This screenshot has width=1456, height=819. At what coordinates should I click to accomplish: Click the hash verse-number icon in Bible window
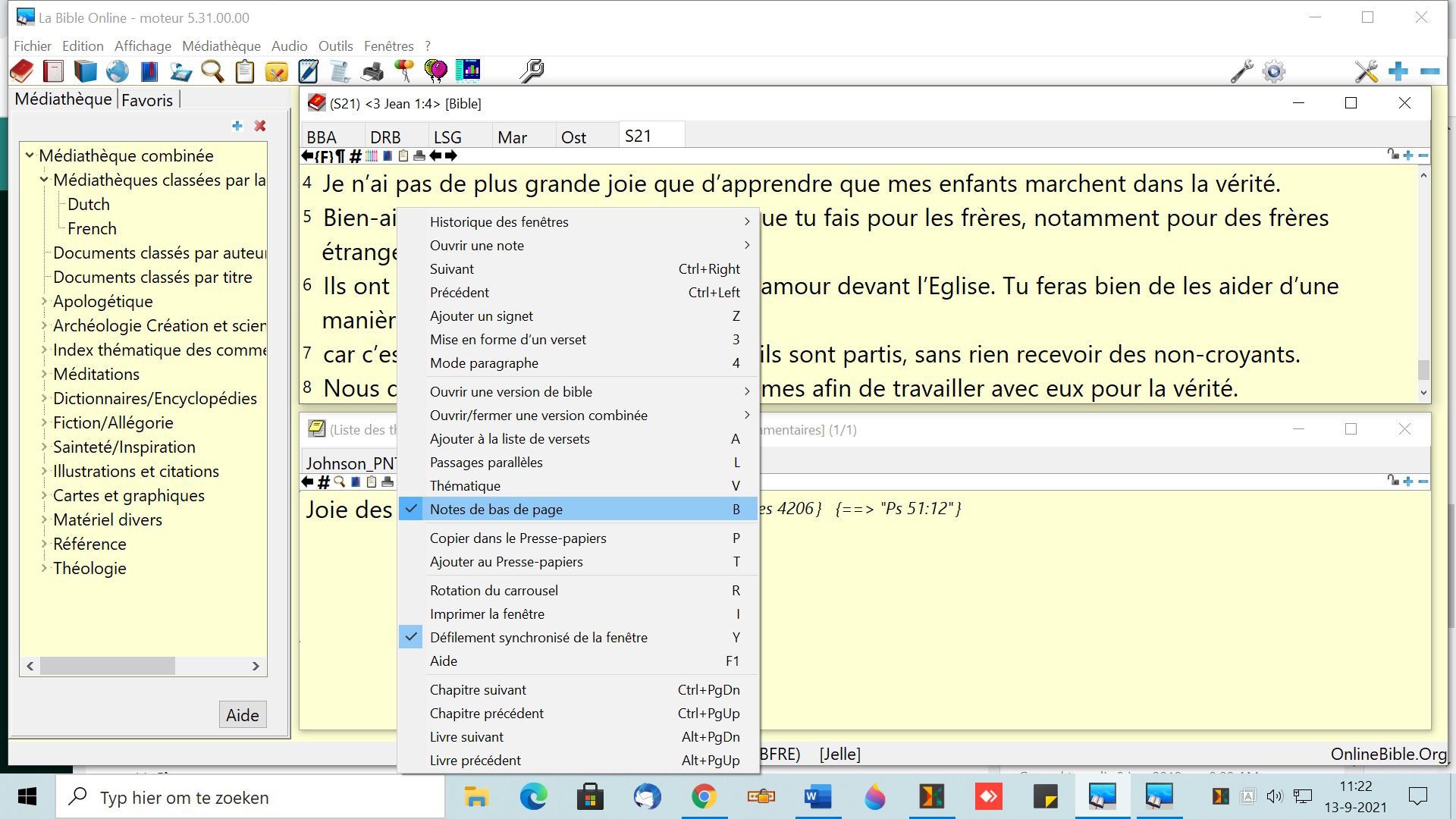pyautogui.click(x=355, y=156)
